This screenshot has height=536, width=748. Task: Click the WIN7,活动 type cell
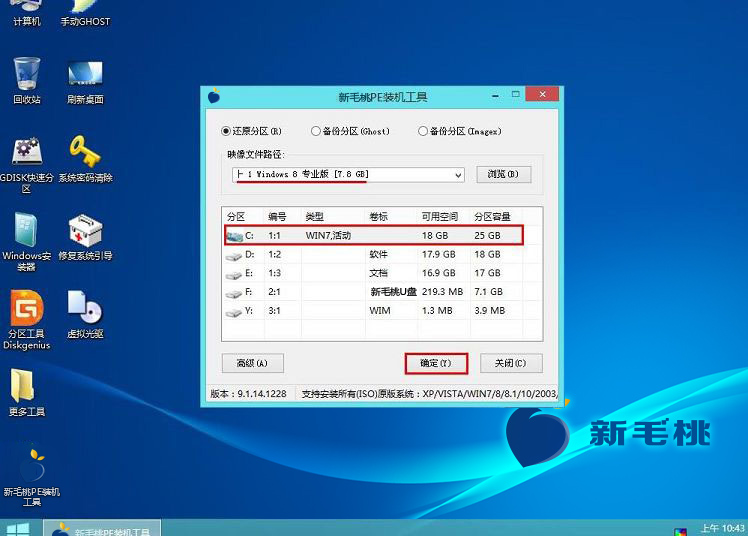tap(328, 236)
